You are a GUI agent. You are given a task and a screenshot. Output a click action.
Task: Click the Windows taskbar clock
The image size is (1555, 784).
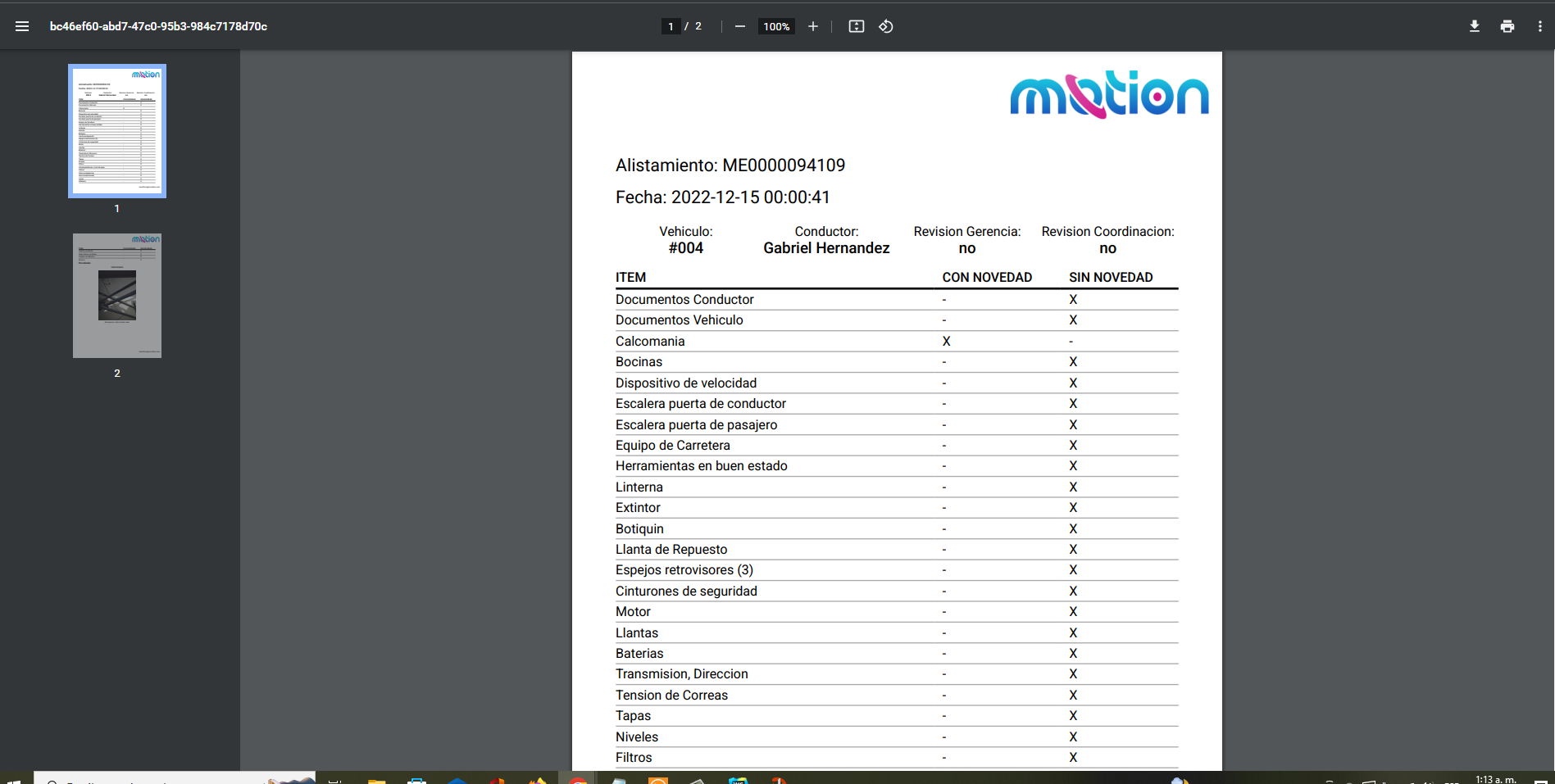pyautogui.click(x=1495, y=779)
